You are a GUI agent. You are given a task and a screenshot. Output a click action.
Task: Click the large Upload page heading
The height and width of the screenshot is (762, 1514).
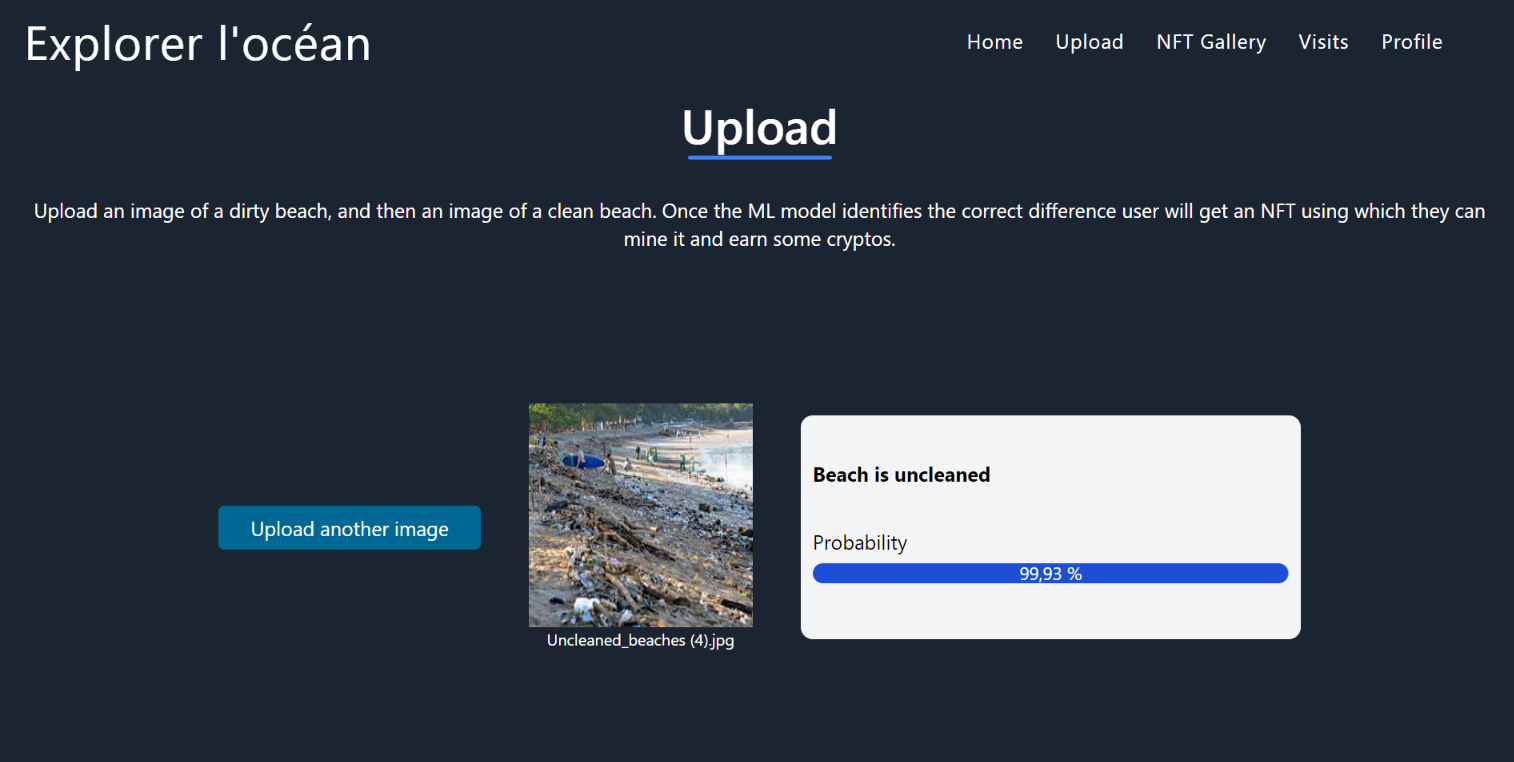click(x=759, y=129)
